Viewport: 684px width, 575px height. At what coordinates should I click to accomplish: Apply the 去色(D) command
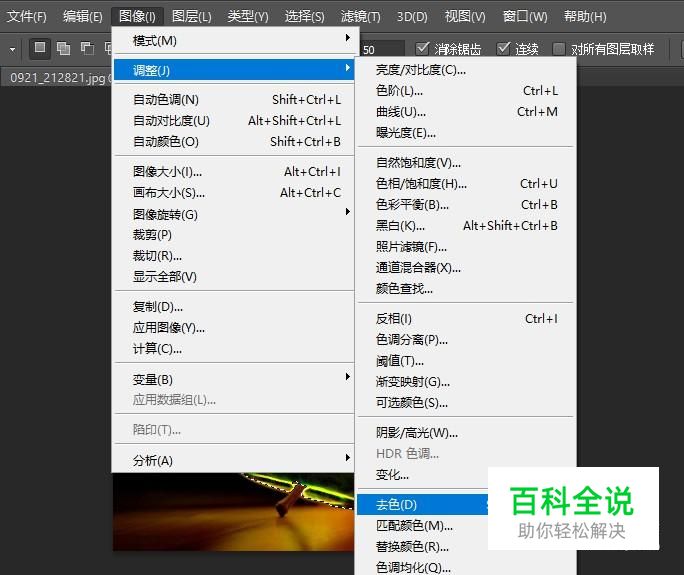click(x=422, y=504)
